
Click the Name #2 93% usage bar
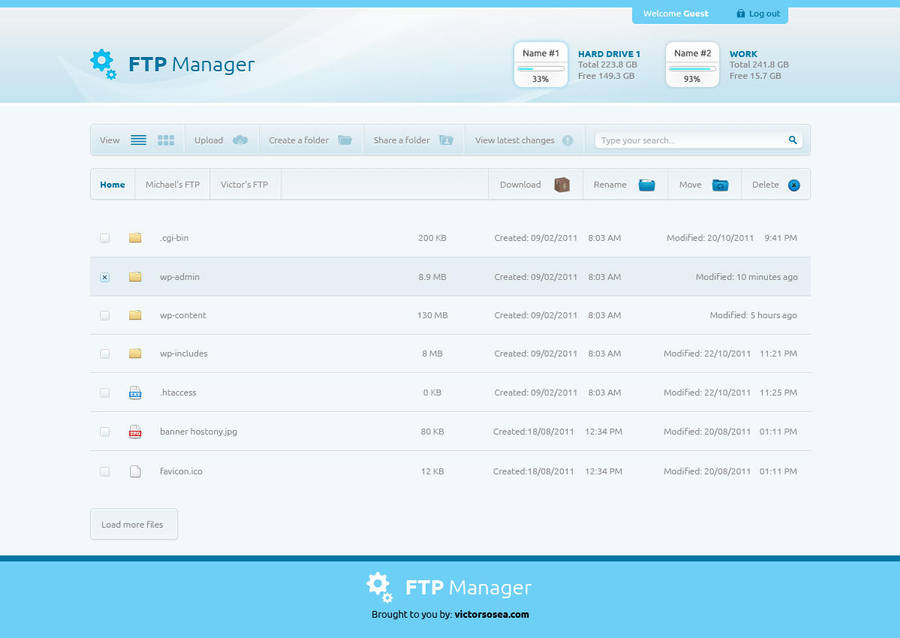tap(692, 69)
